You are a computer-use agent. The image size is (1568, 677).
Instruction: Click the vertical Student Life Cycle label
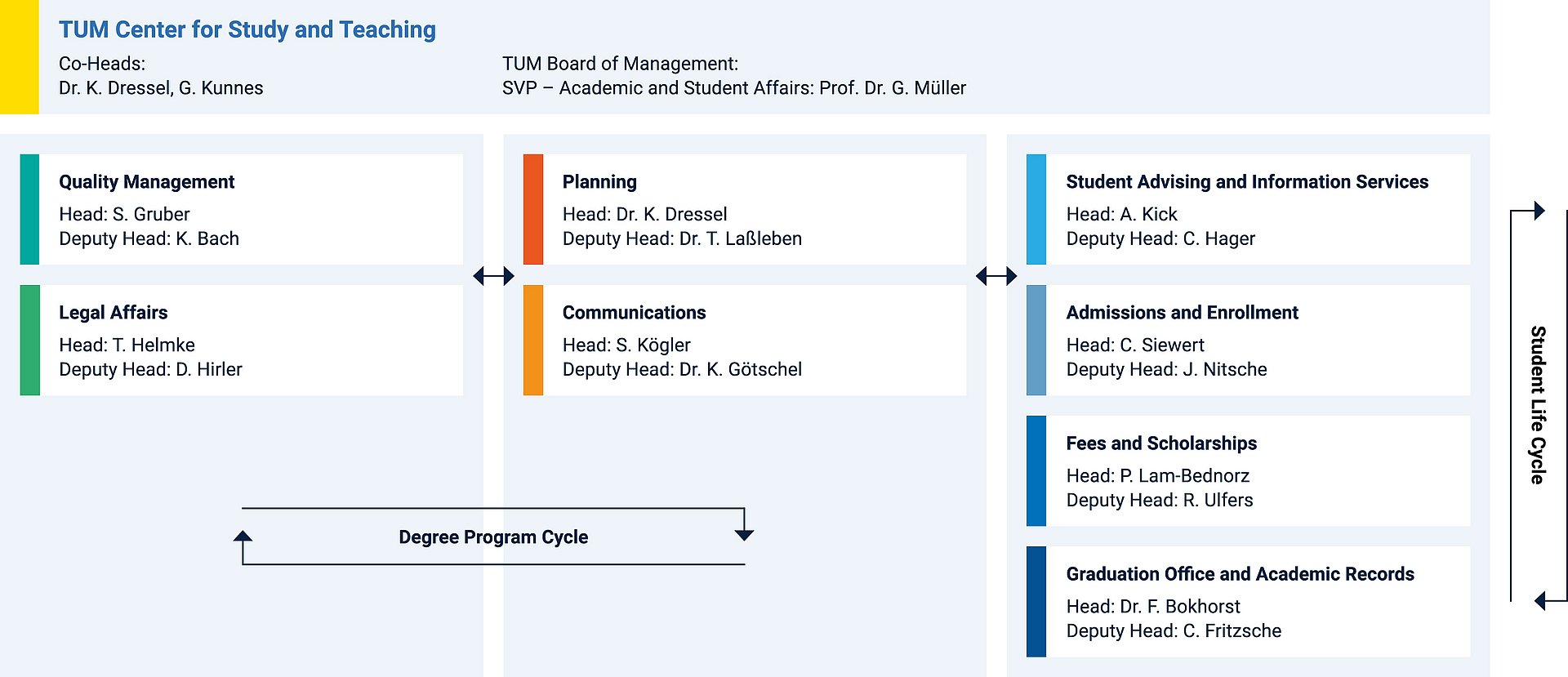pos(1538,405)
